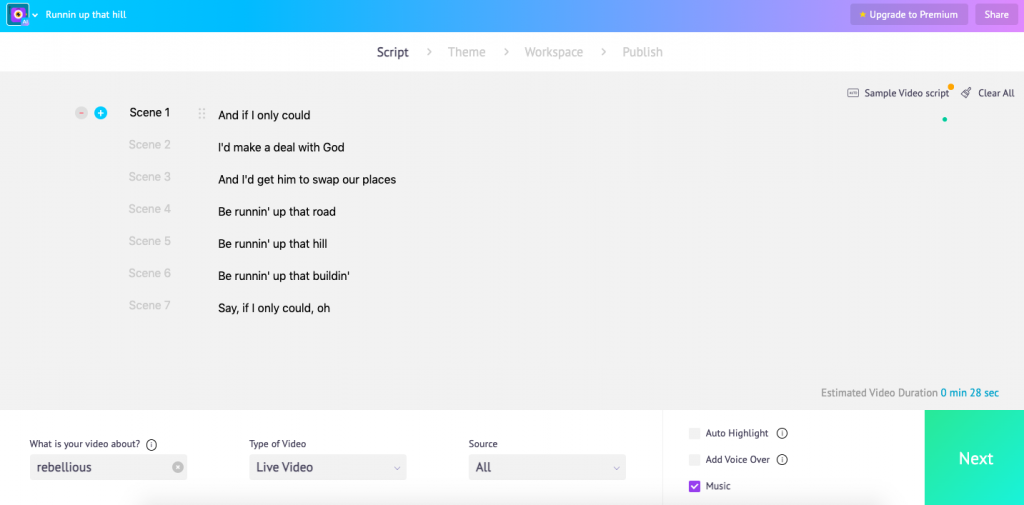
Task: Click line 'Be runnin' up that hill'
Action: [272, 244]
